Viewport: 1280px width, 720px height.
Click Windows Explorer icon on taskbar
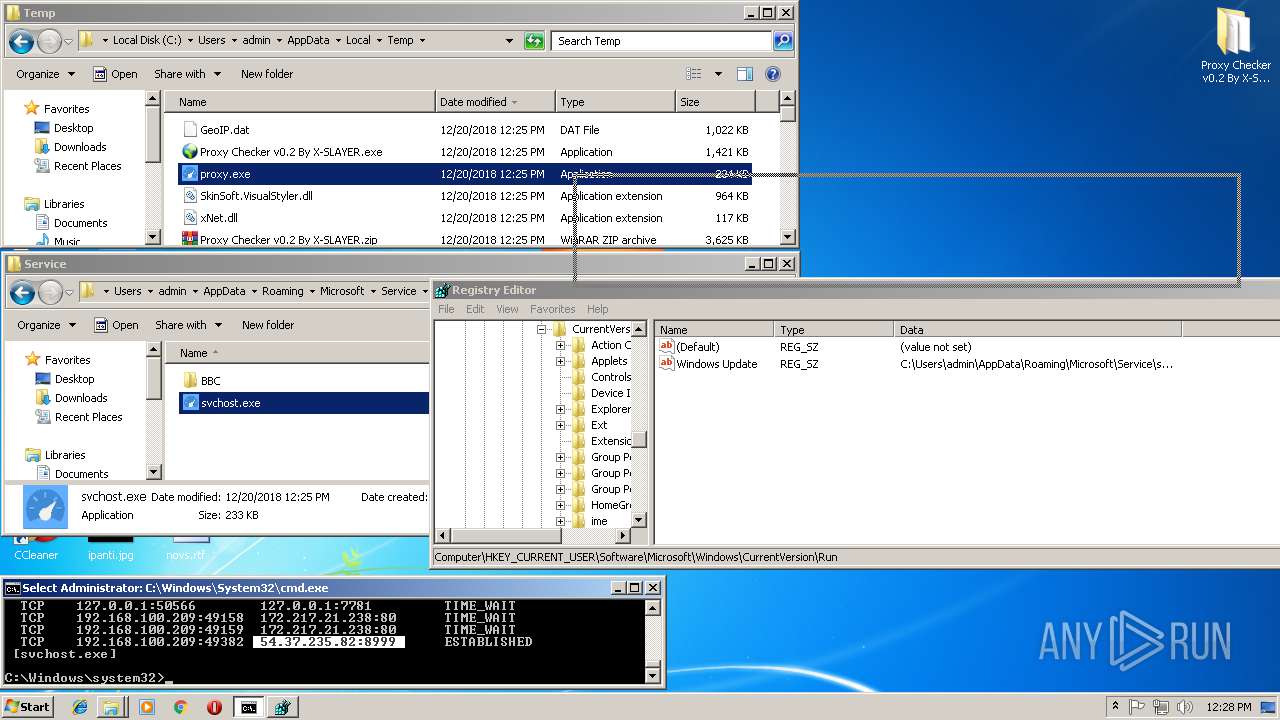pos(111,707)
